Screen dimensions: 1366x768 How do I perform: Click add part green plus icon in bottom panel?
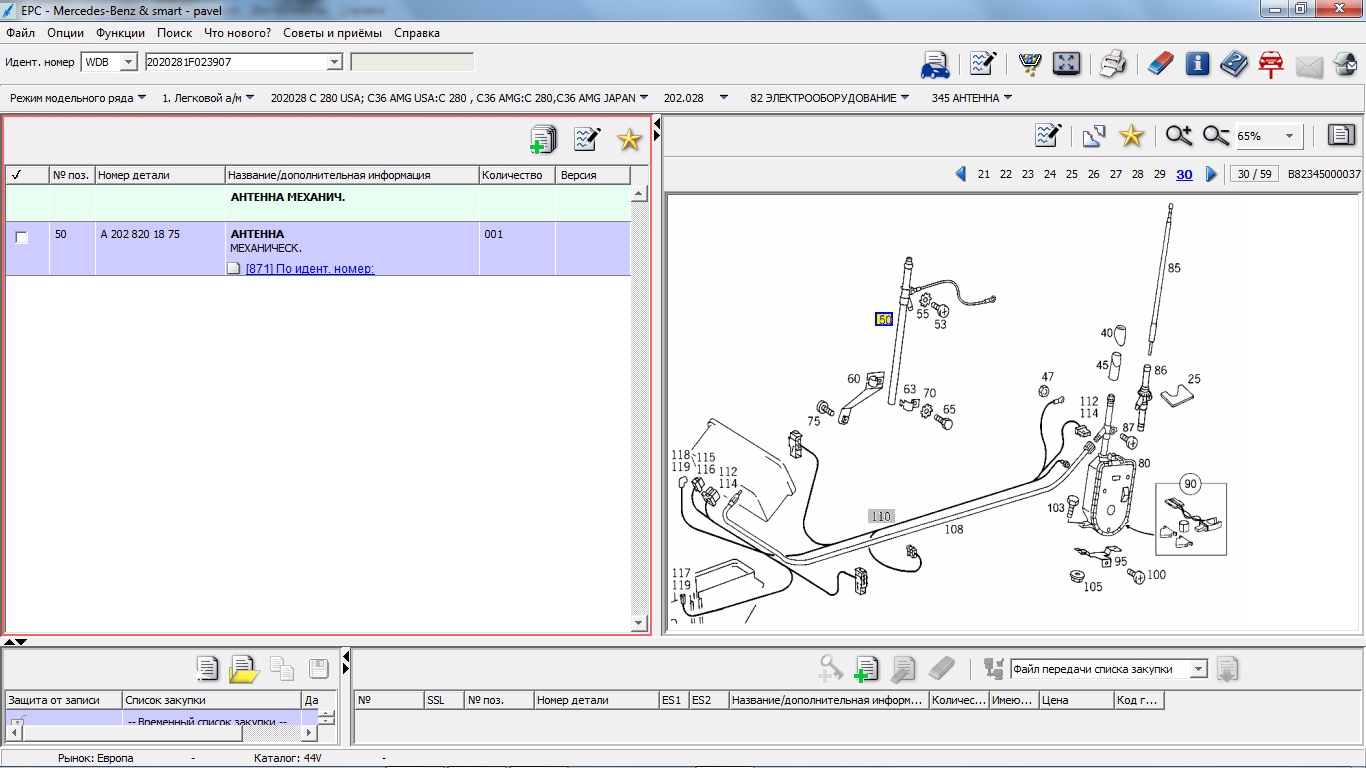click(x=866, y=669)
